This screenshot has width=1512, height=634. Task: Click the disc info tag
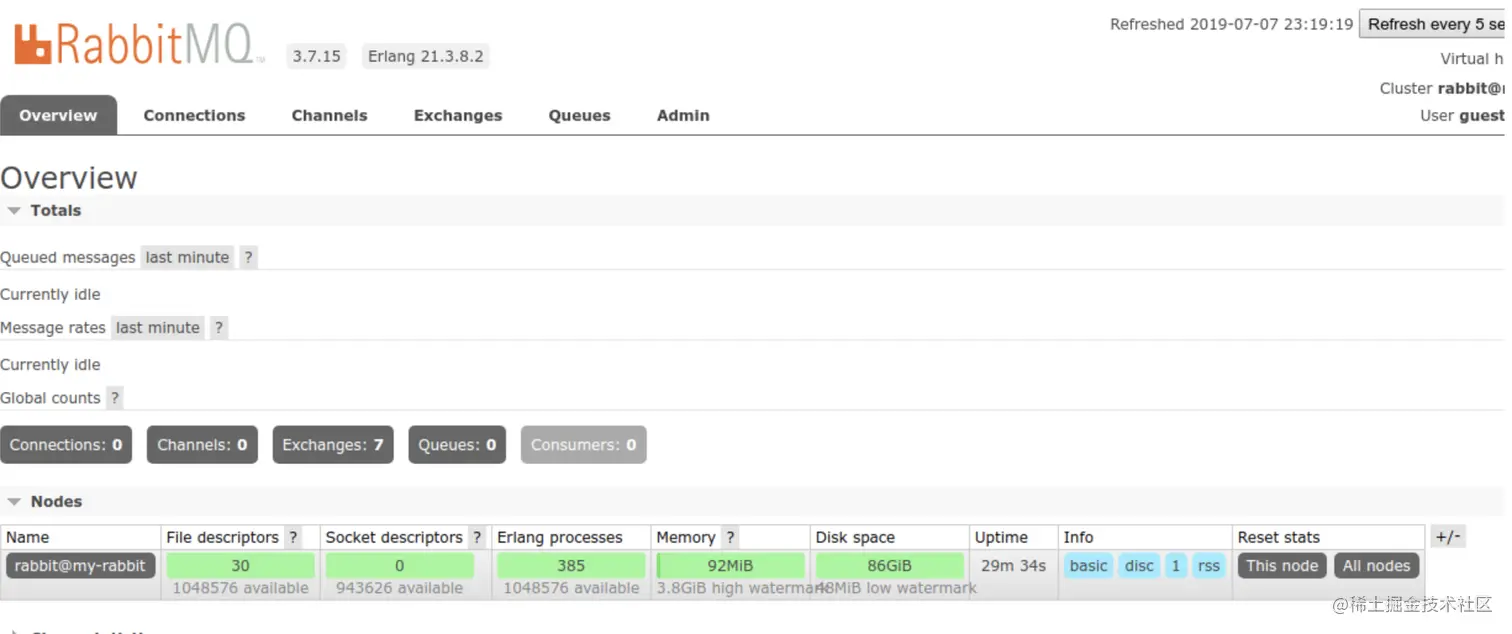point(1139,565)
